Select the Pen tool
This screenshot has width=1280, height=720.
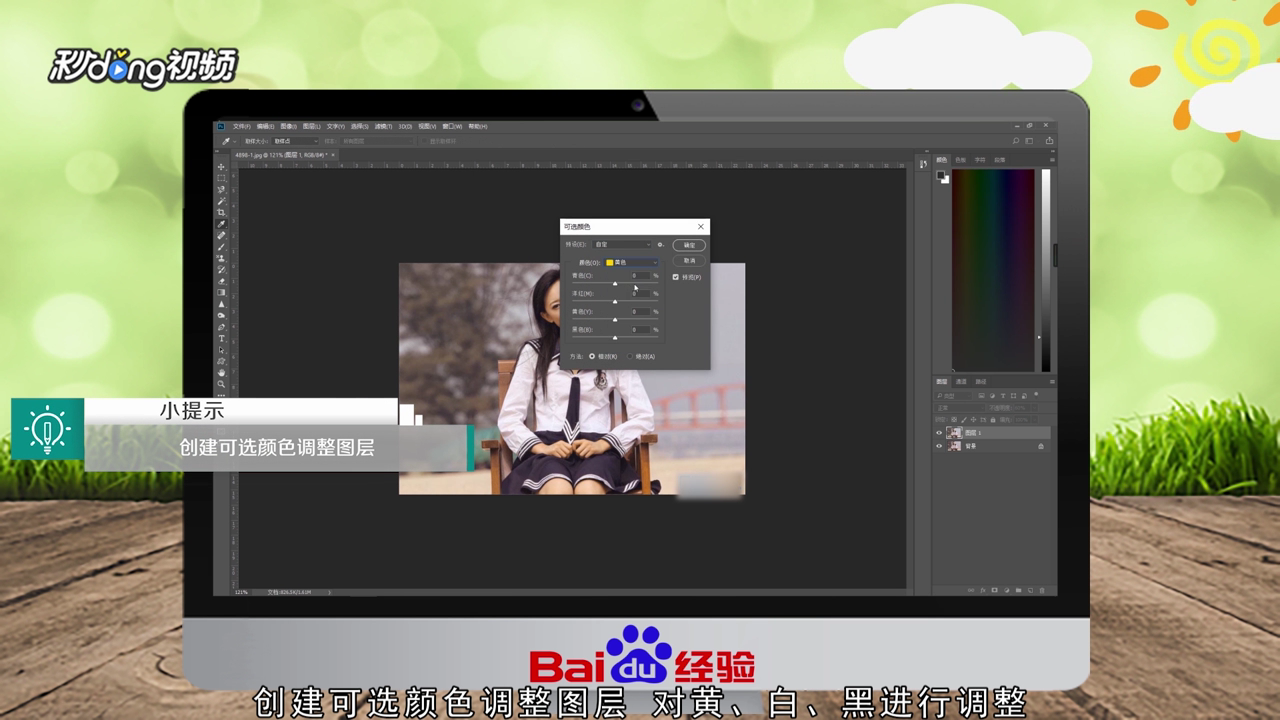[221, 327]
